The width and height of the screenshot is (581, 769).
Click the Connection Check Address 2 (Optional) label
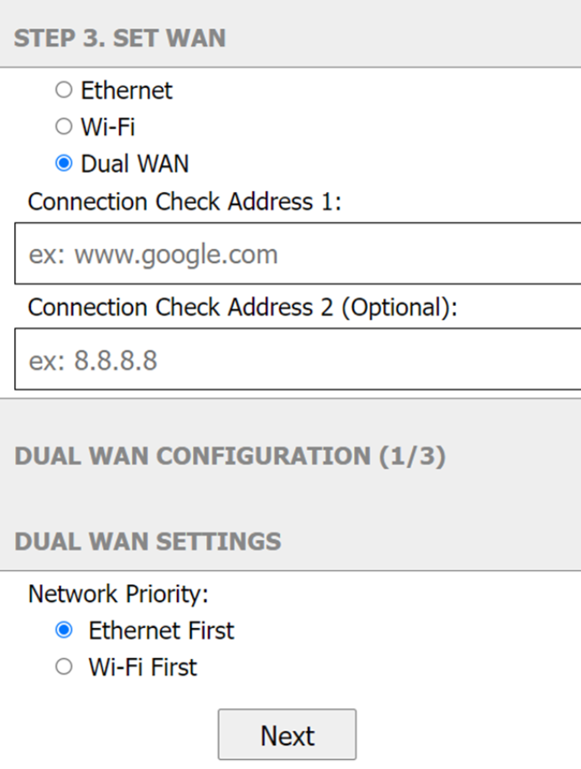pyautogui.click(x=243, y=308)
